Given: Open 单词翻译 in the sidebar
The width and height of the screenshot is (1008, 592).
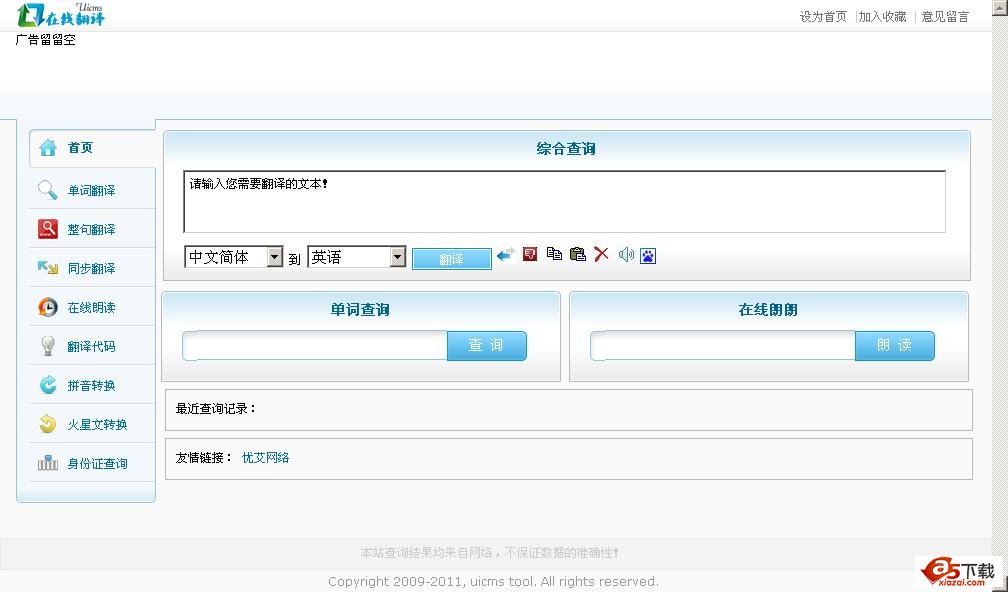Looking at the screenshot, I should coord(93,190).
